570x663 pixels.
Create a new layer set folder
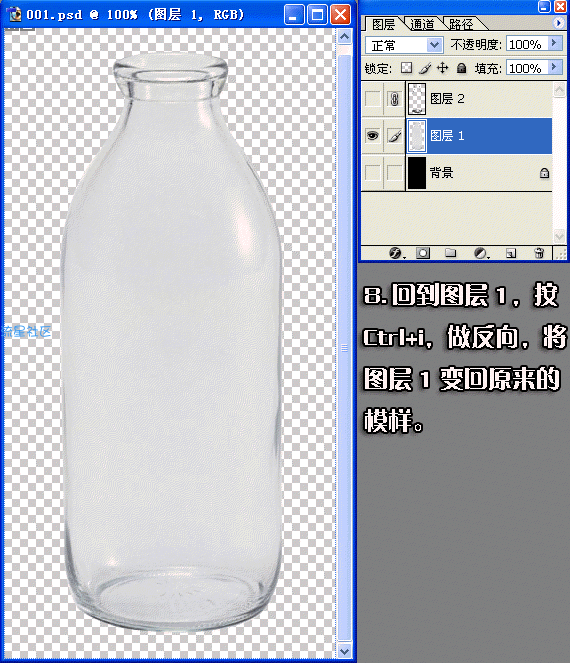pos(451,253)
